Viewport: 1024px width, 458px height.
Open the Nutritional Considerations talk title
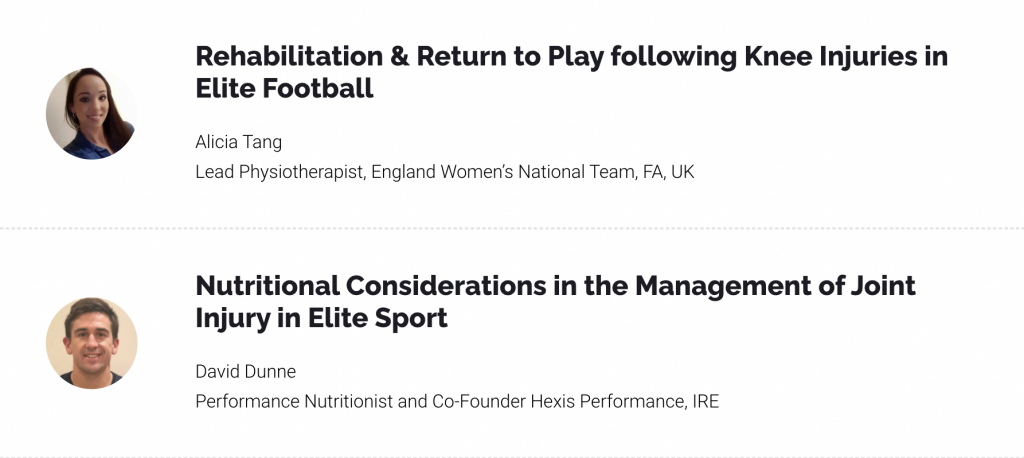pos(555,301)
